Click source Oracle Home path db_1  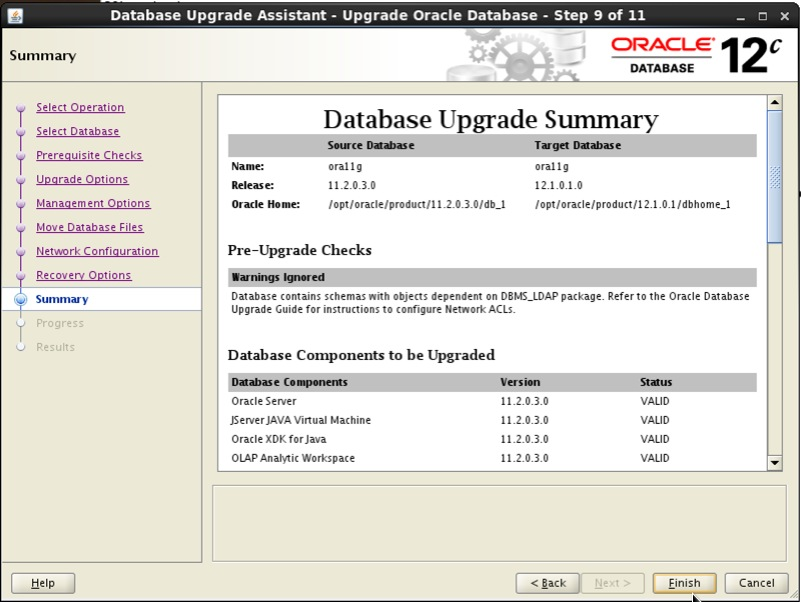pyautogui.click(x=417, y=204)
